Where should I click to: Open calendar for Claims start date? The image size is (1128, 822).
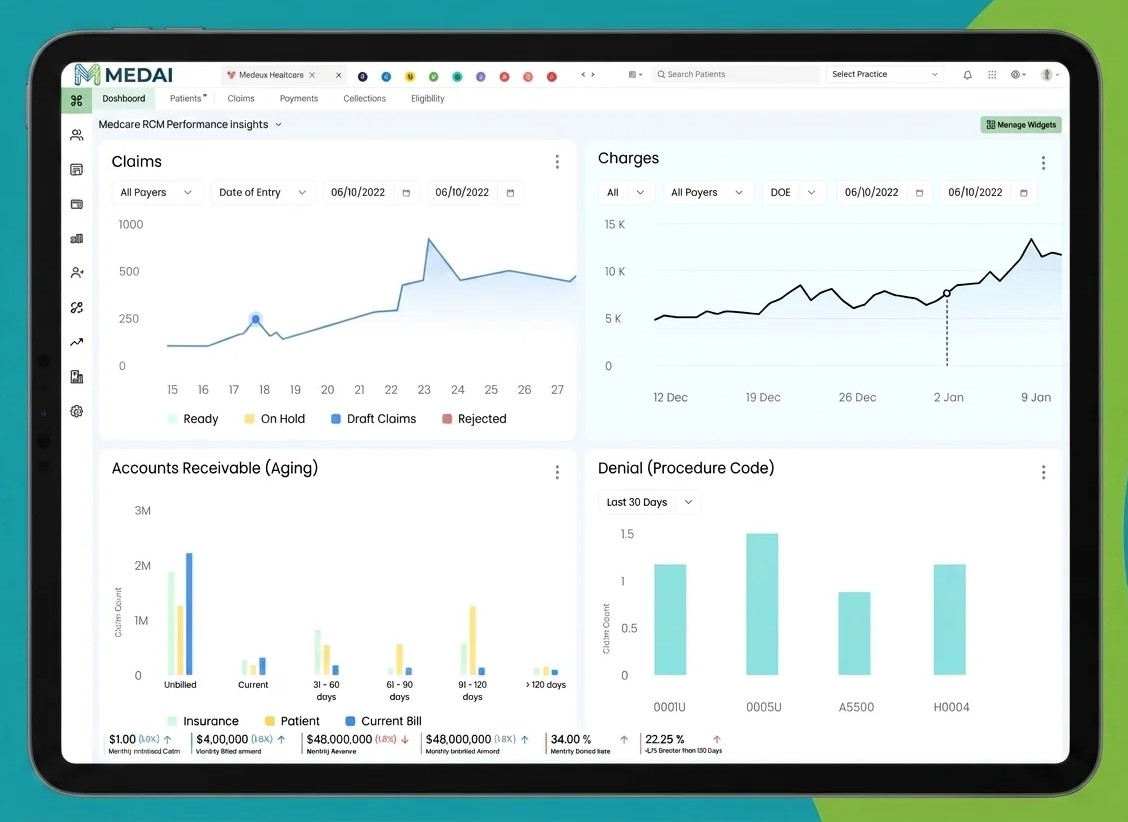406,193
